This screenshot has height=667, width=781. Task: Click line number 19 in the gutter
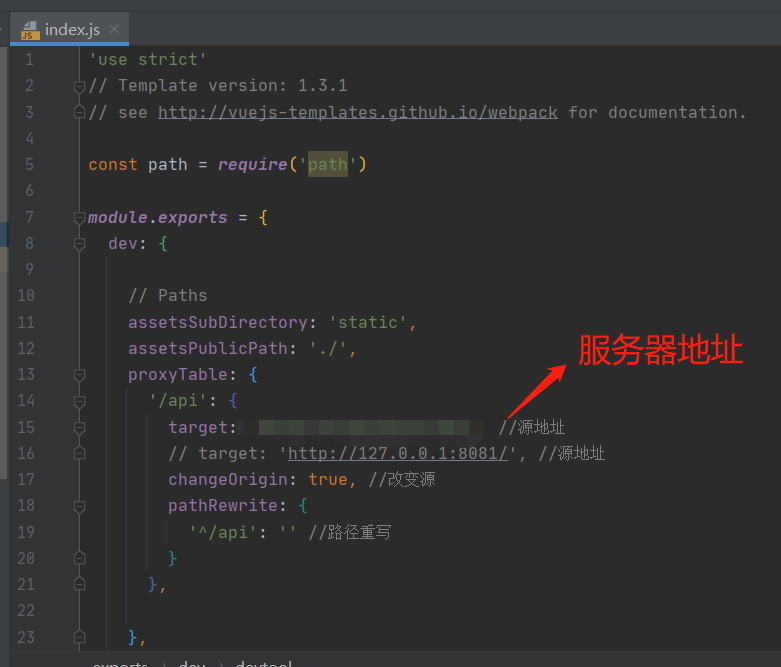coord(26,532)
